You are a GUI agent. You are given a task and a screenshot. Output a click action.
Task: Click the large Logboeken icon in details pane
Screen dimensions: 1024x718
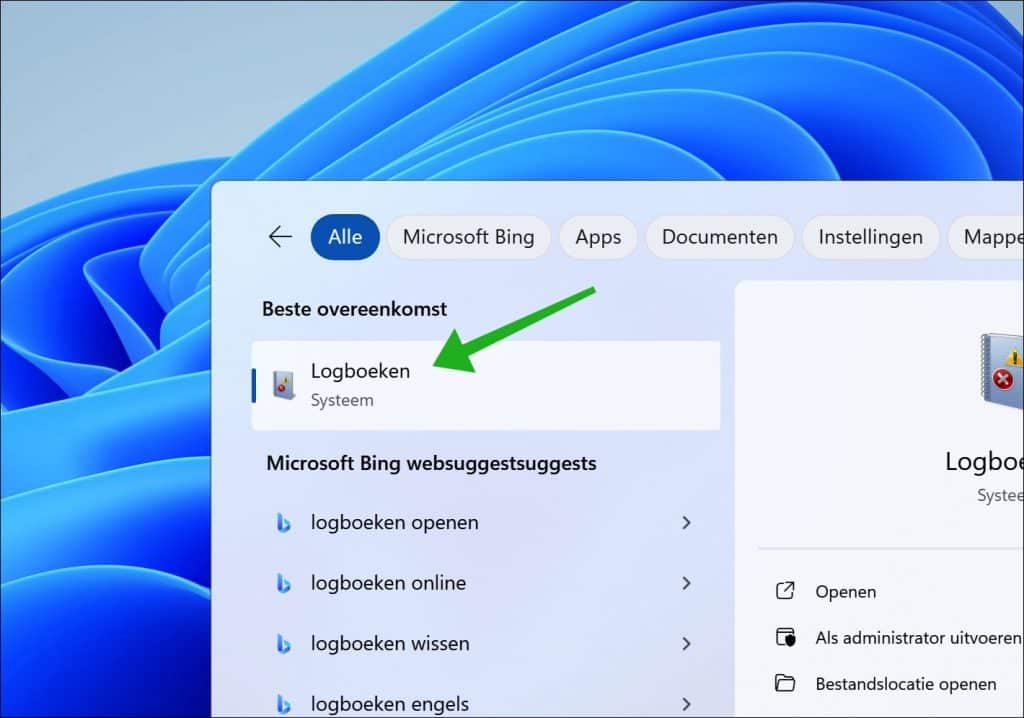[x=1002, y=370]
